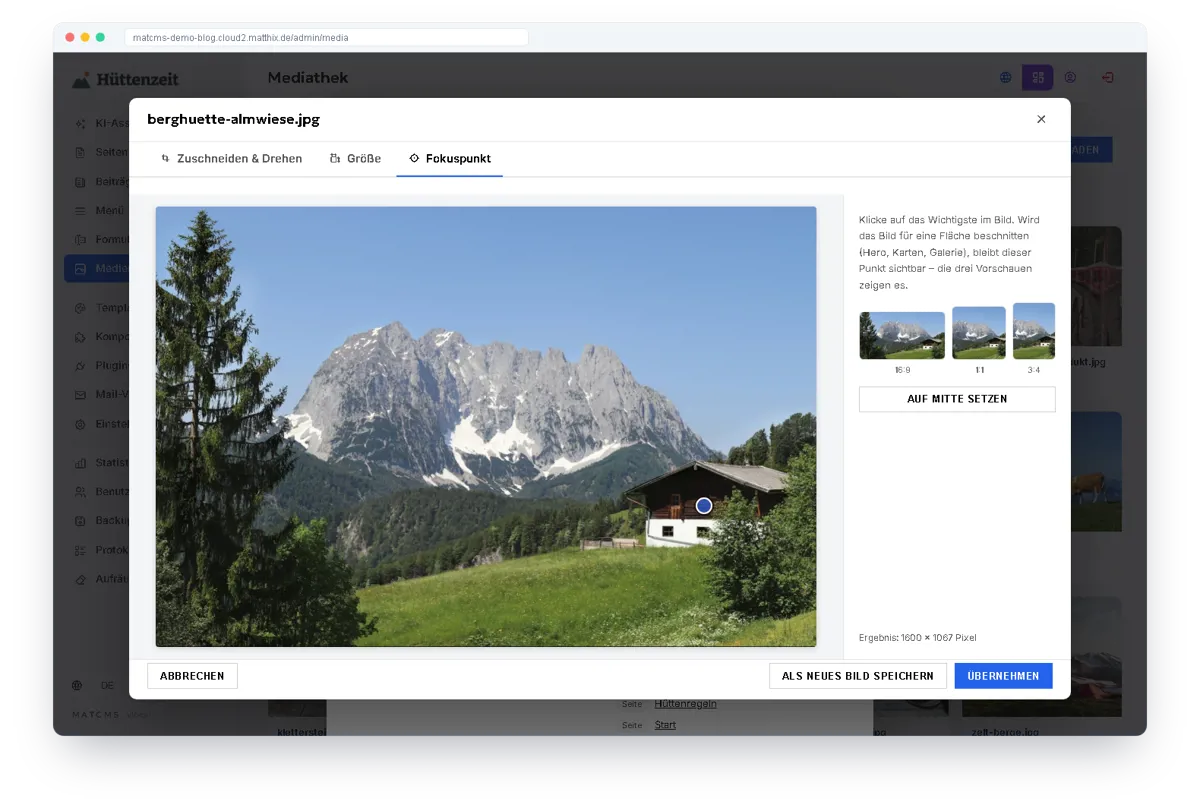Screen dimensions: 1200x811
Task: Click Als neues Bild speichern
Action: (858, 676)
